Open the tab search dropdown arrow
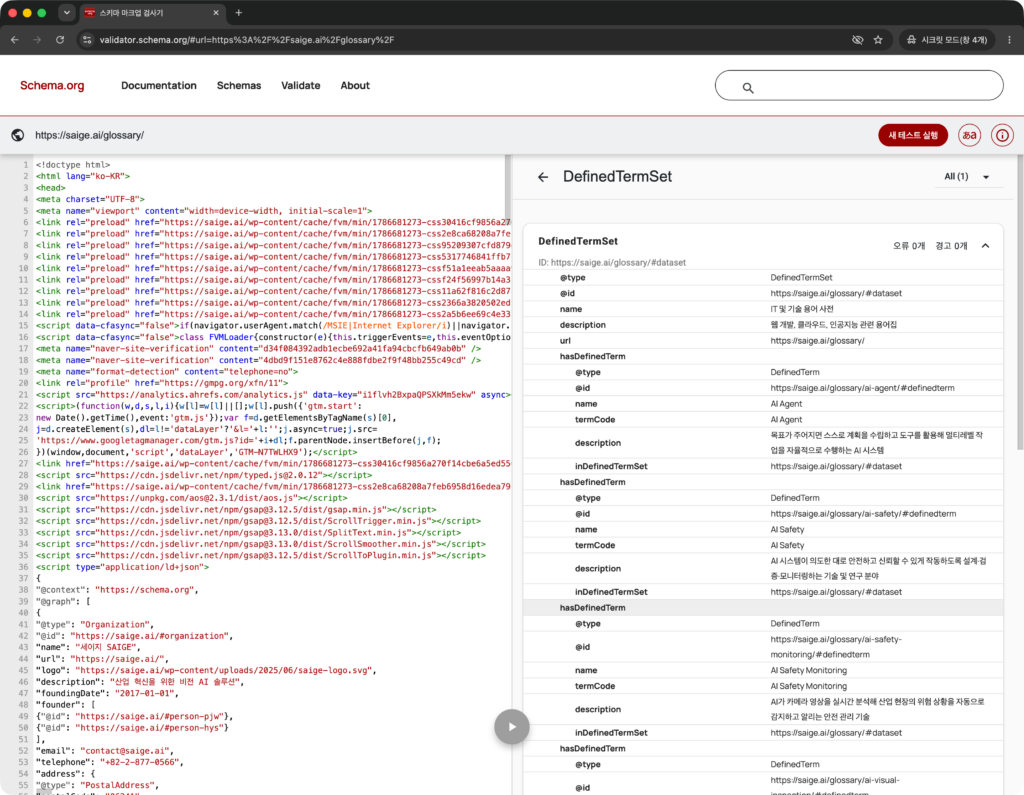Screen dimensions: 1024x795 tap(67, 12)
